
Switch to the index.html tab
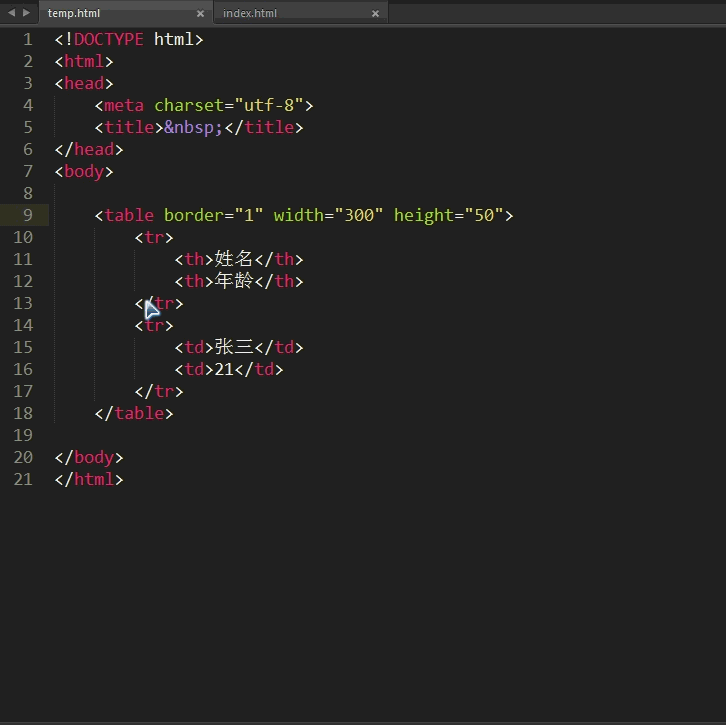coord(250,13)
